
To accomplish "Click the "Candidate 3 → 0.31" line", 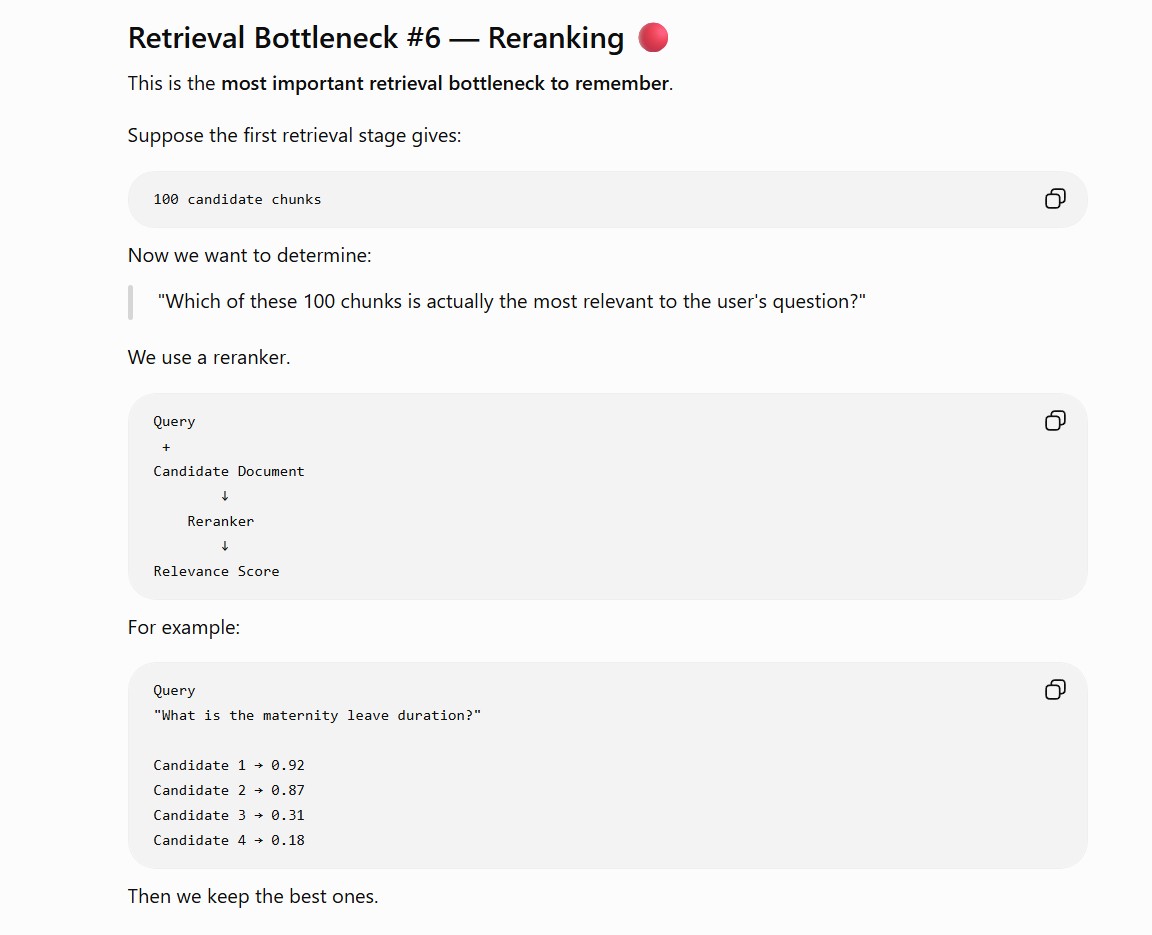I will [x=228, y=815].
